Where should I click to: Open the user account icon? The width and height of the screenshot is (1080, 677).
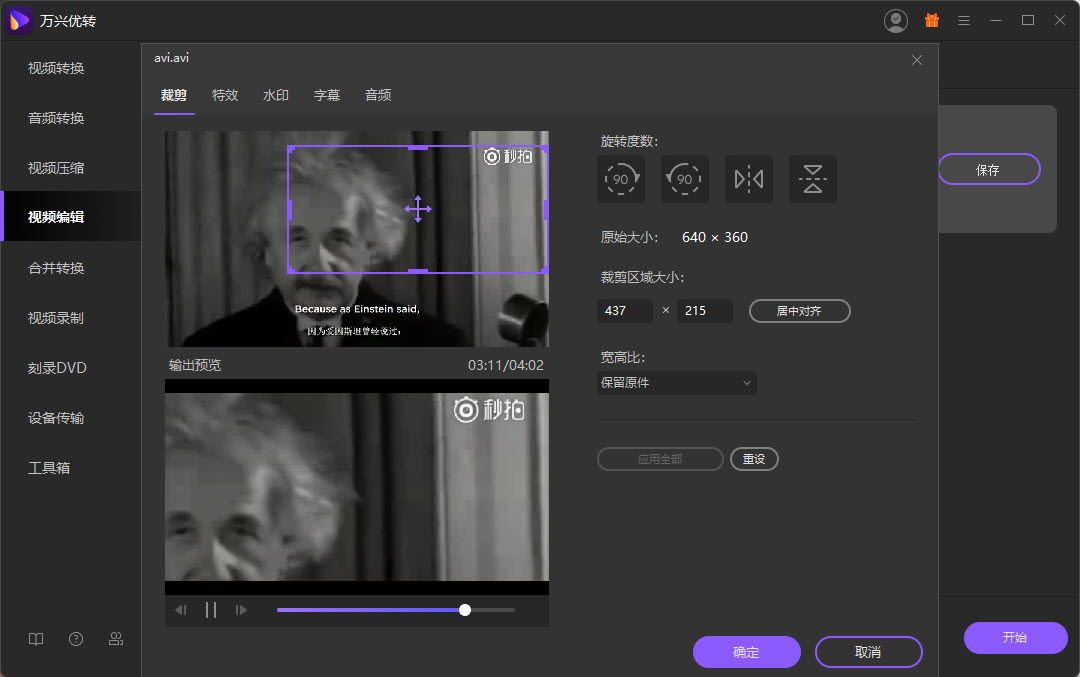(x=896, y=20)
